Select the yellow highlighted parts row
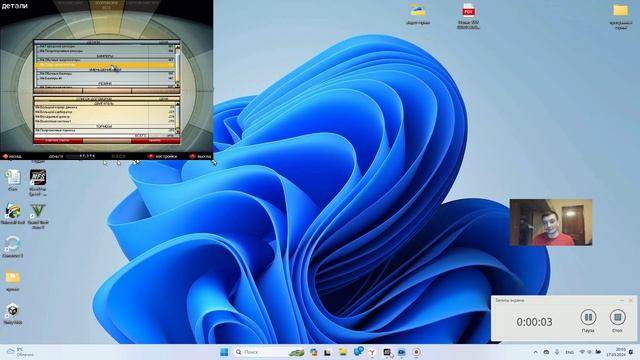 (x=105, y=64)
